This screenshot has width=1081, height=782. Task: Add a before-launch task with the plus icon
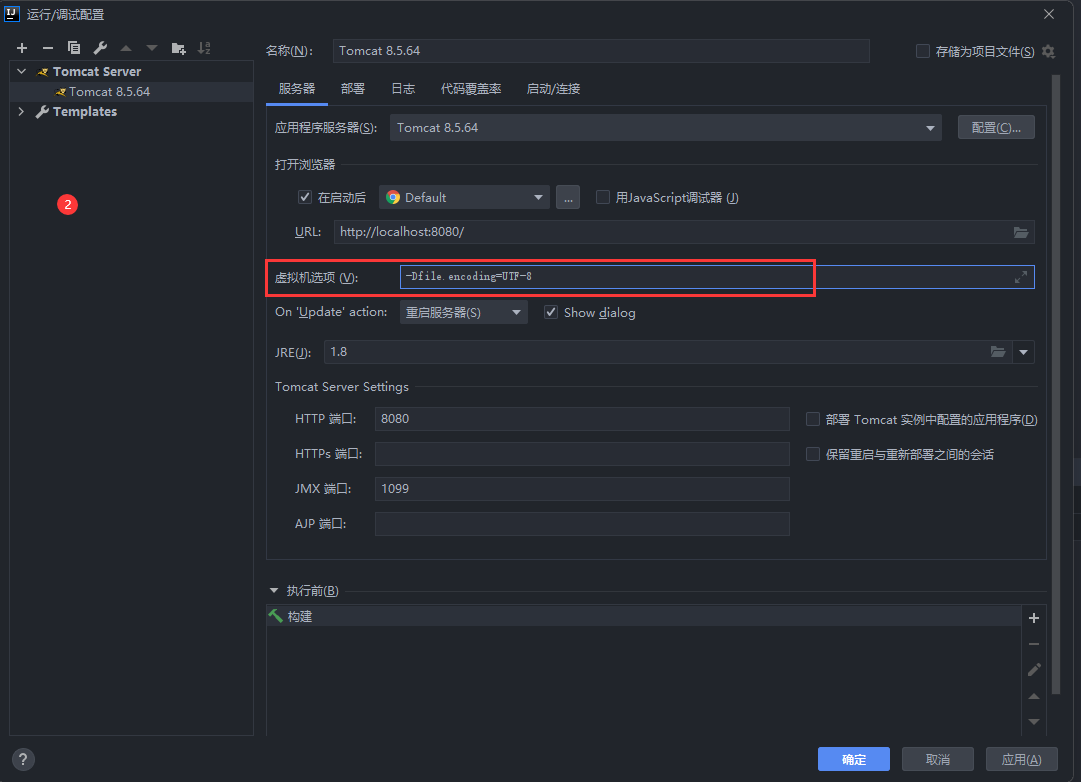[x=1034, y=618]
